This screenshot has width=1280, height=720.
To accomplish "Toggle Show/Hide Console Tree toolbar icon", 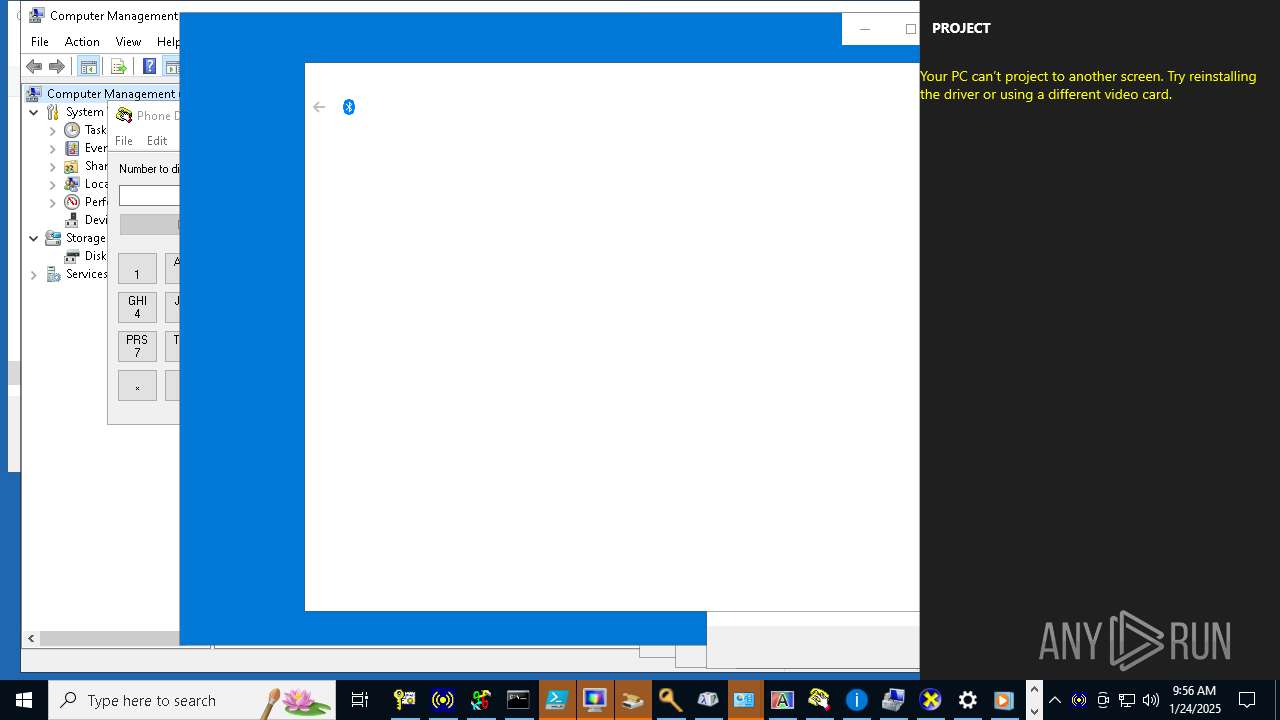I will [88, 67].
